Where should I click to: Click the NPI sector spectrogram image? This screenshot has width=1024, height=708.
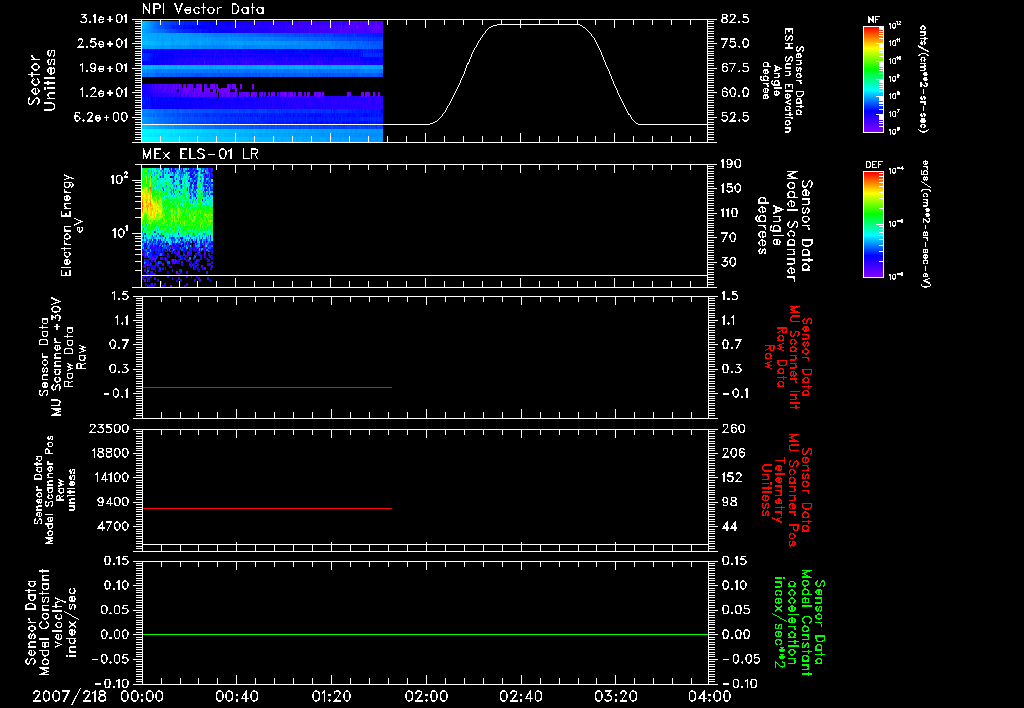tap(262, 81)
